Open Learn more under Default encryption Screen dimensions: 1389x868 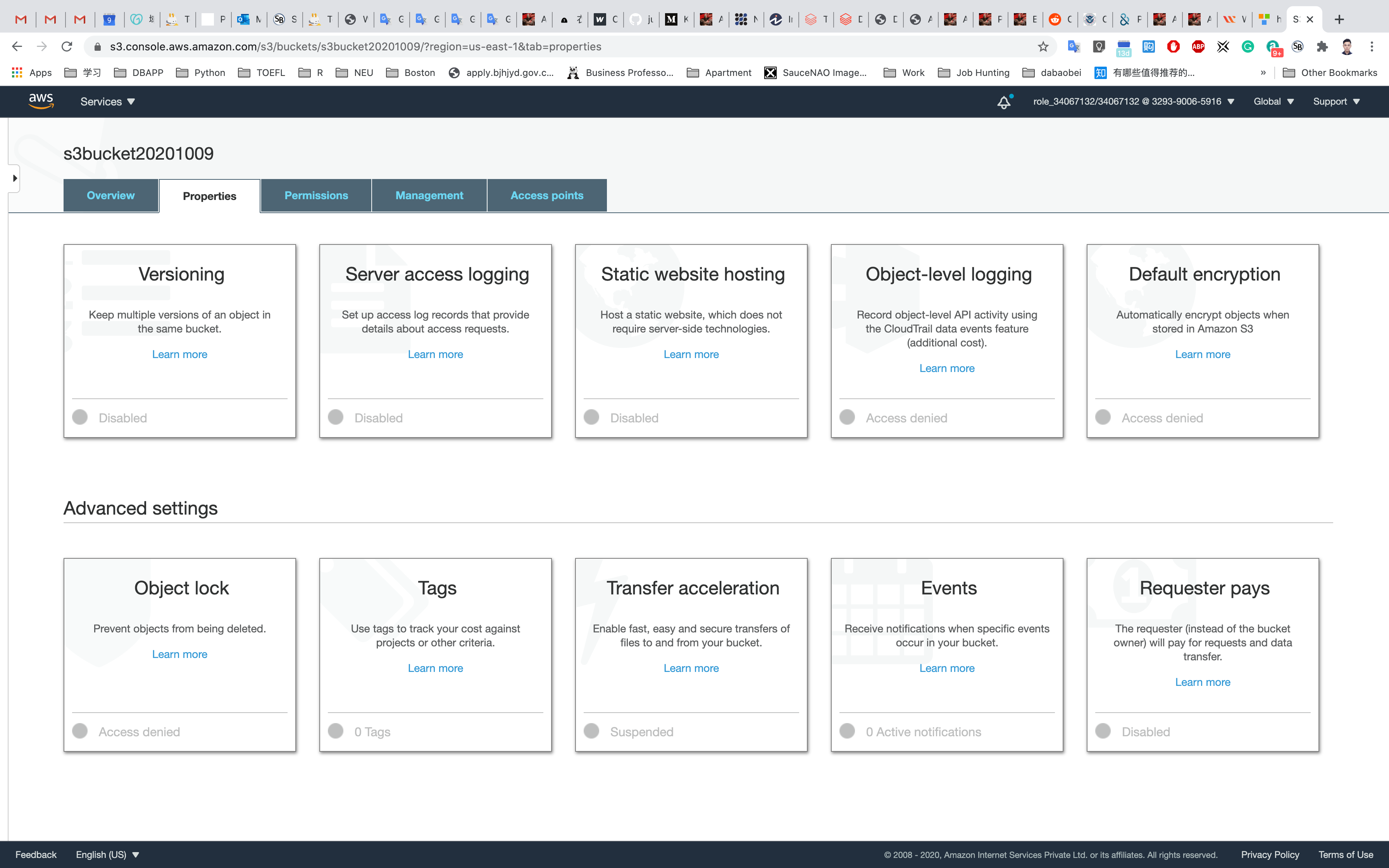[1202, 354]
